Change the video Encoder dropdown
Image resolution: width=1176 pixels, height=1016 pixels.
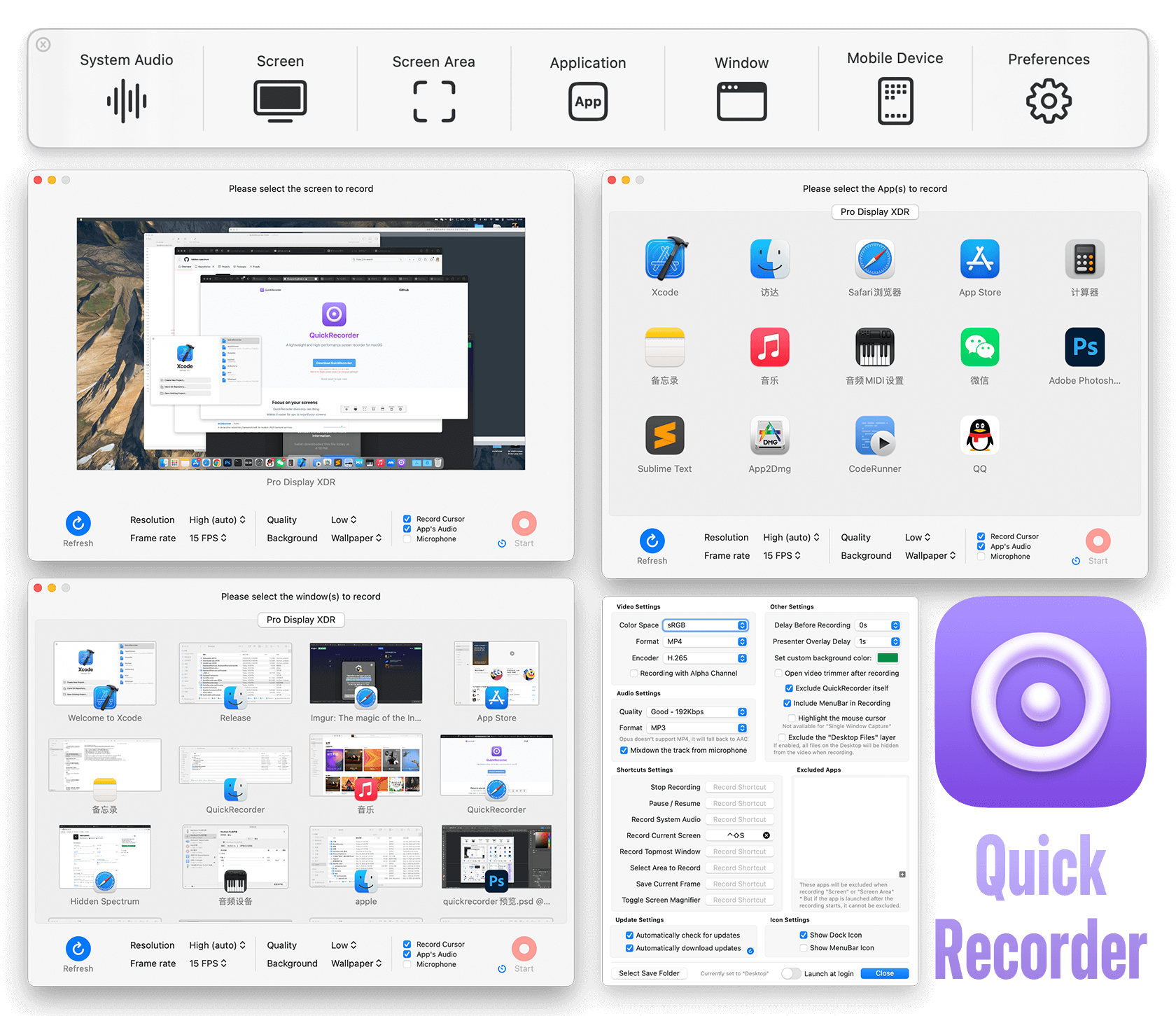click(x=705, y=657)
